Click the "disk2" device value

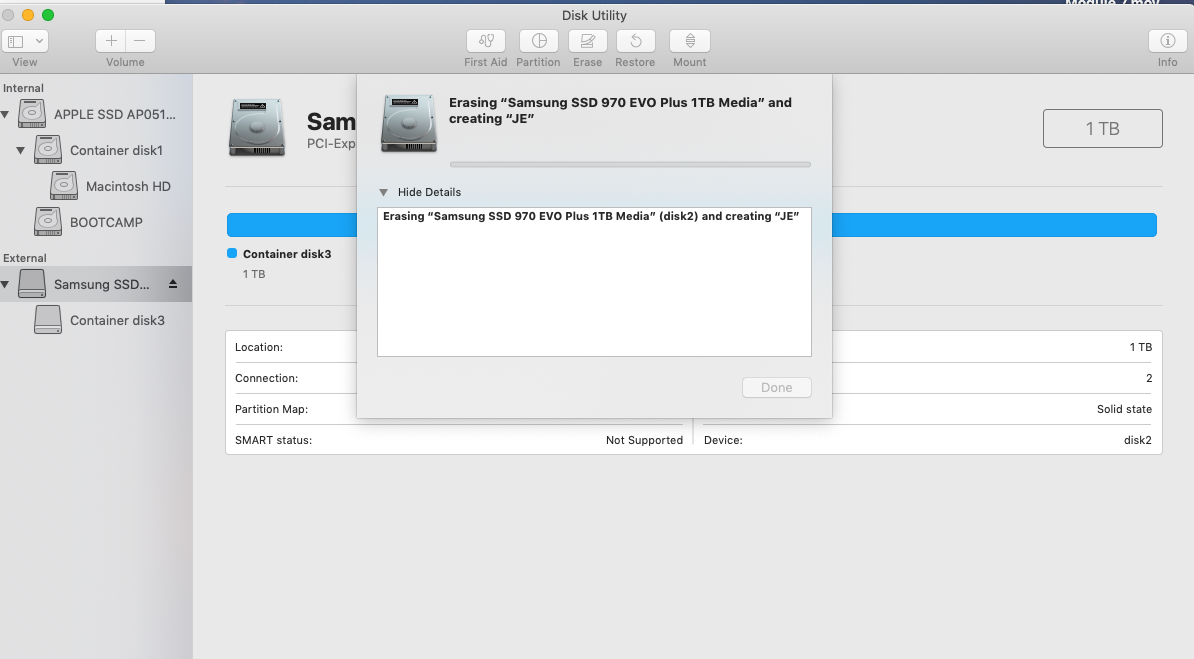tap(1138, 440)
